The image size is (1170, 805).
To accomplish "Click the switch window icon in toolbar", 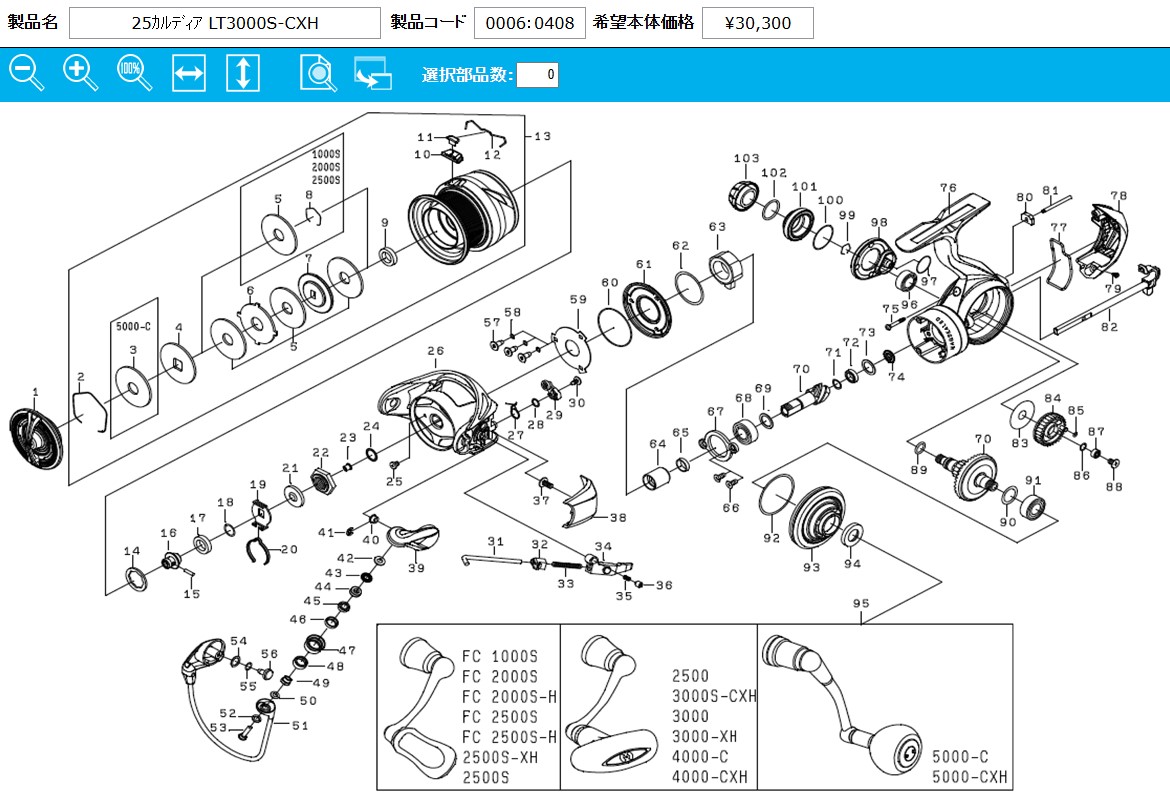I will 373,73.
